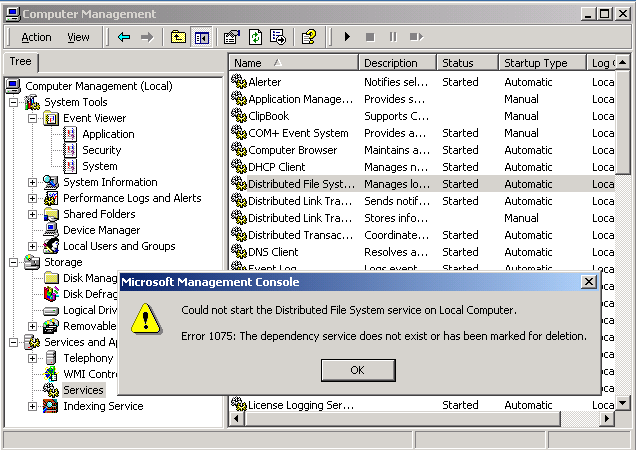636x450 pixels.
Task: Click the Refresh toolbar icon
Action: pos(255,37)
